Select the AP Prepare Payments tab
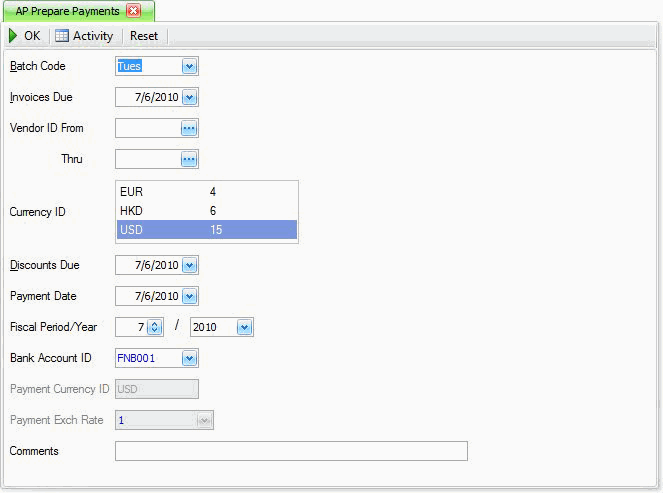This screenshot has height=493, width=663. coord(67,11)
